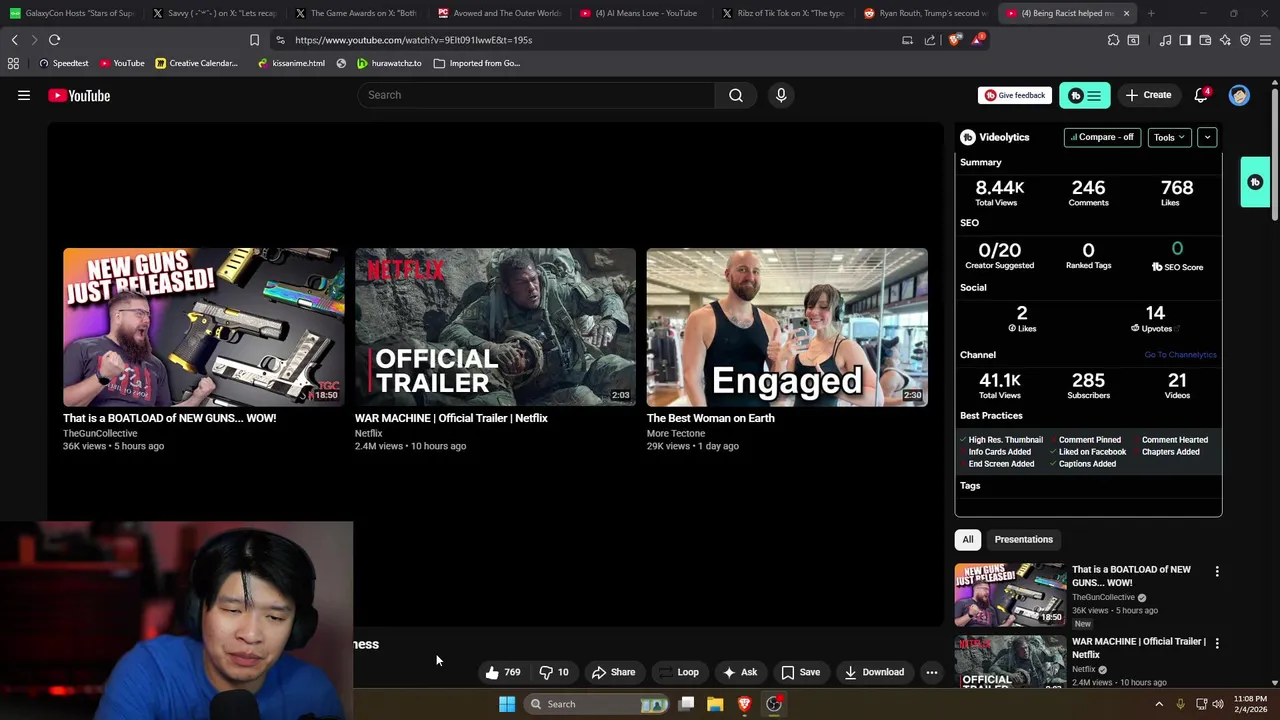
Task: Open options for WAR MACHINE sidebar video
Action: [x=1217, y=643]
